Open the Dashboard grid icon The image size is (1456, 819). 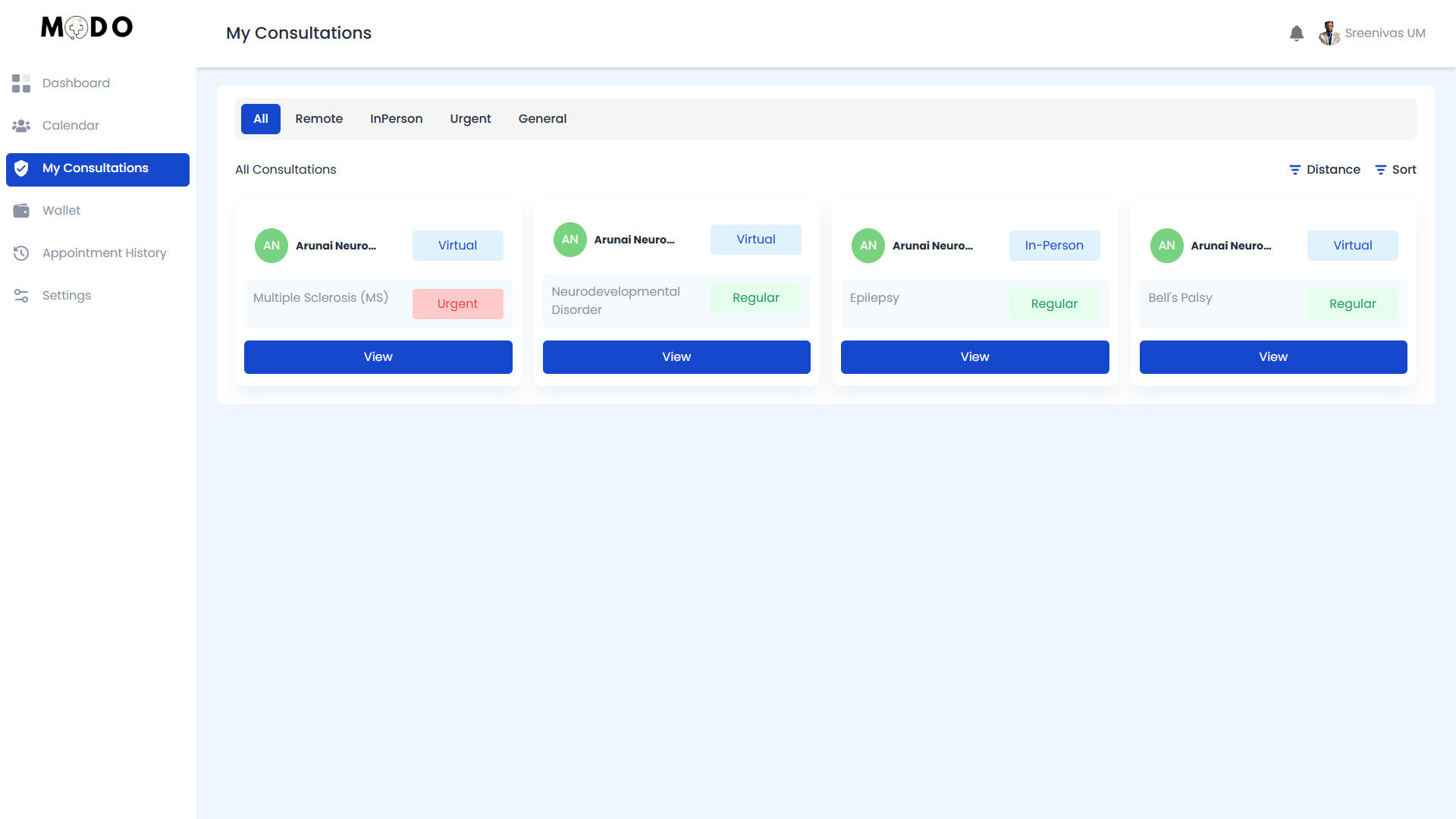click(21, 83)
